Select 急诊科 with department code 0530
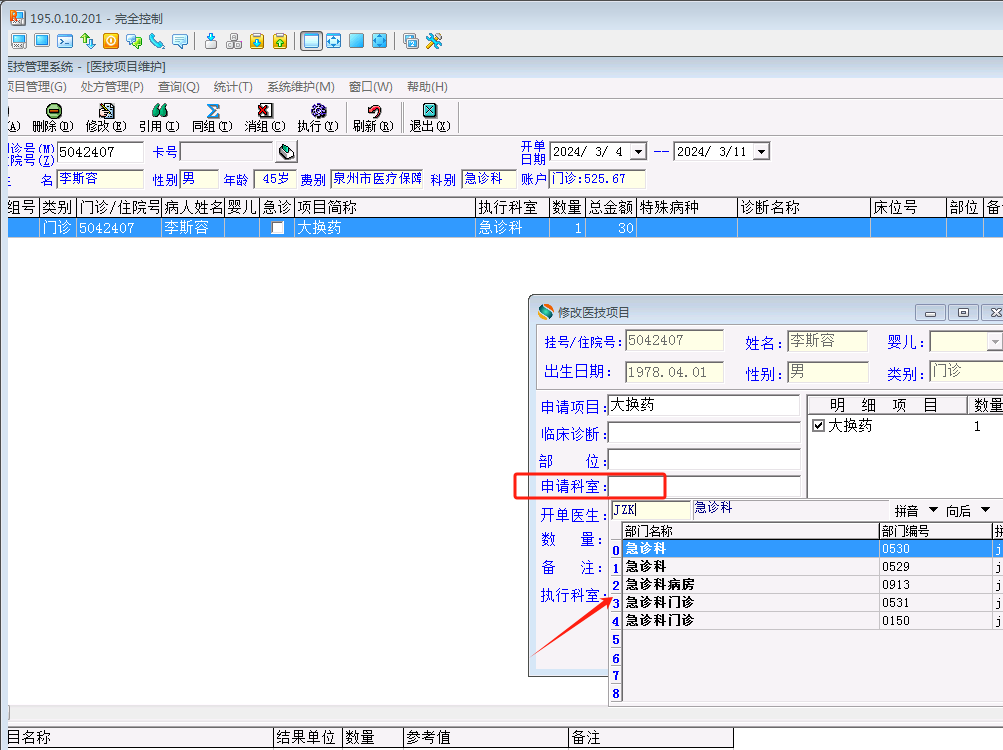This screenshot has height=750, width=1003. (x=812, y=548)
